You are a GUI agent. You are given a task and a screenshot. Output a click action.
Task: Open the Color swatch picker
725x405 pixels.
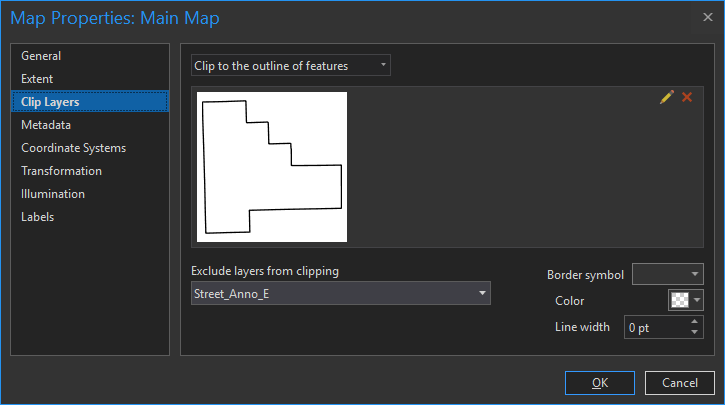point(686,301)
